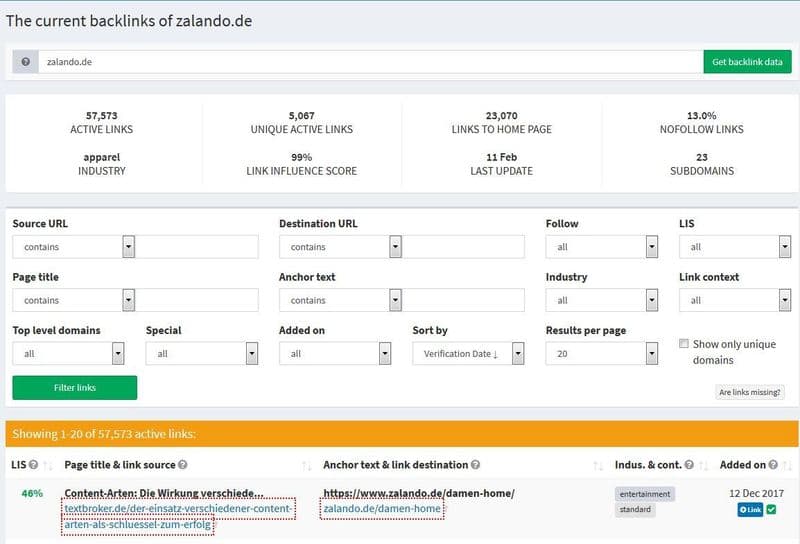Screen dimensions: 800x544
Task: Click the Anchor text input field
Action: pyautogui.click(x=463, y=300)
